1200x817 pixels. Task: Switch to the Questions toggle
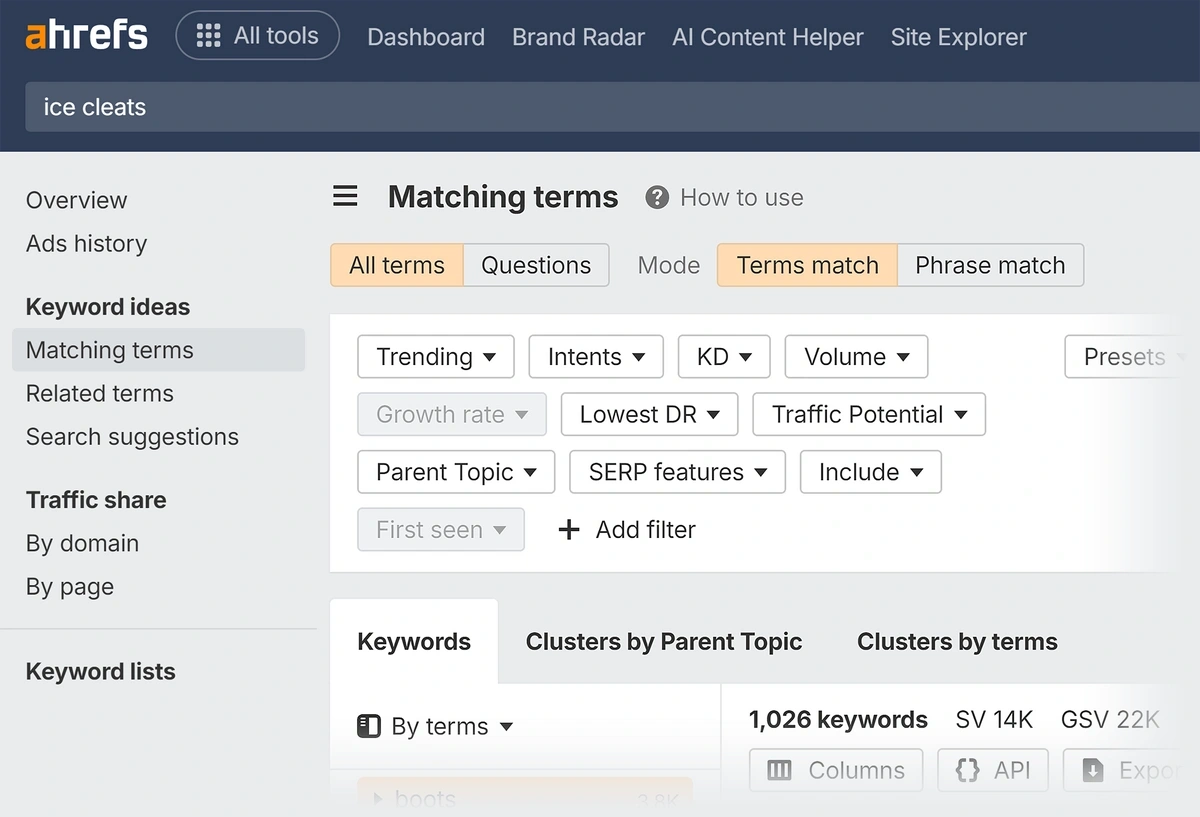tap(536, 265)
